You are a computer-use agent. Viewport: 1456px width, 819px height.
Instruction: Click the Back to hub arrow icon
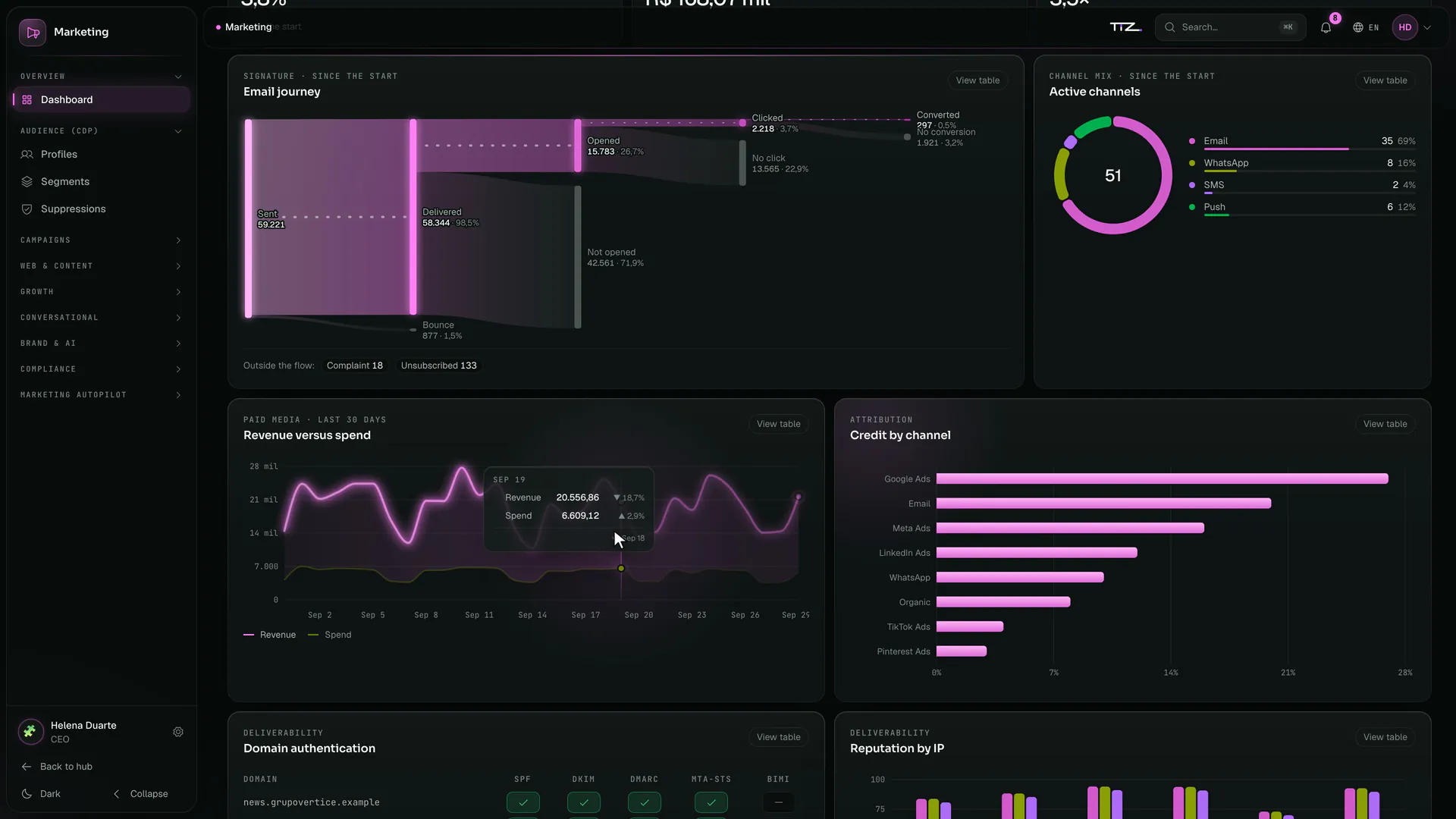click(x=27, y=767)
